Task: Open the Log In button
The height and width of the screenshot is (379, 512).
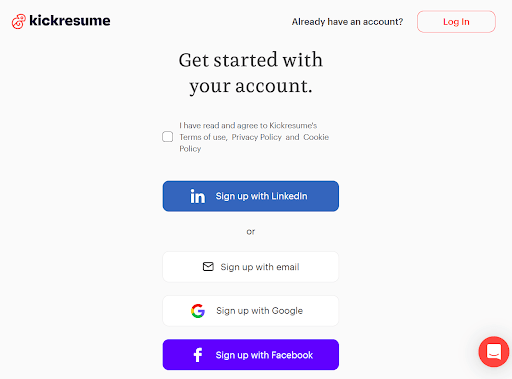Action: coord(456,22)
